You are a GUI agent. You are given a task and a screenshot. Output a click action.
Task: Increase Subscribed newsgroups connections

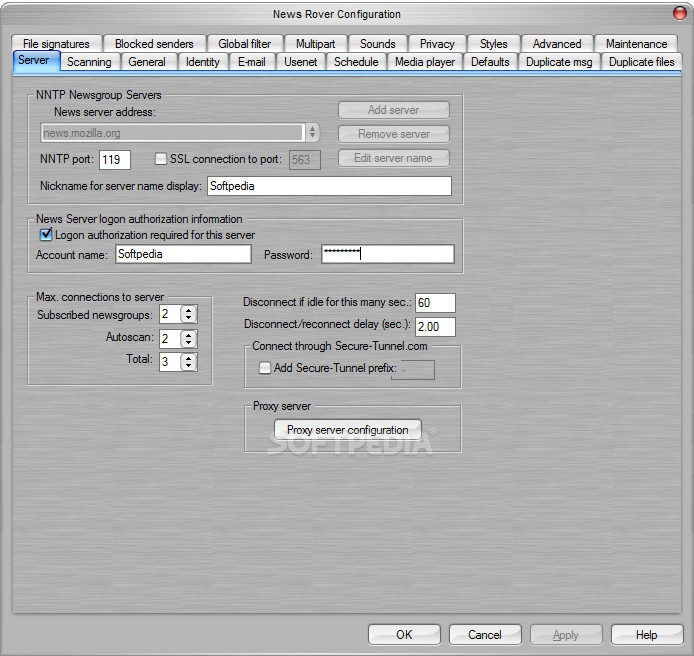189,310
